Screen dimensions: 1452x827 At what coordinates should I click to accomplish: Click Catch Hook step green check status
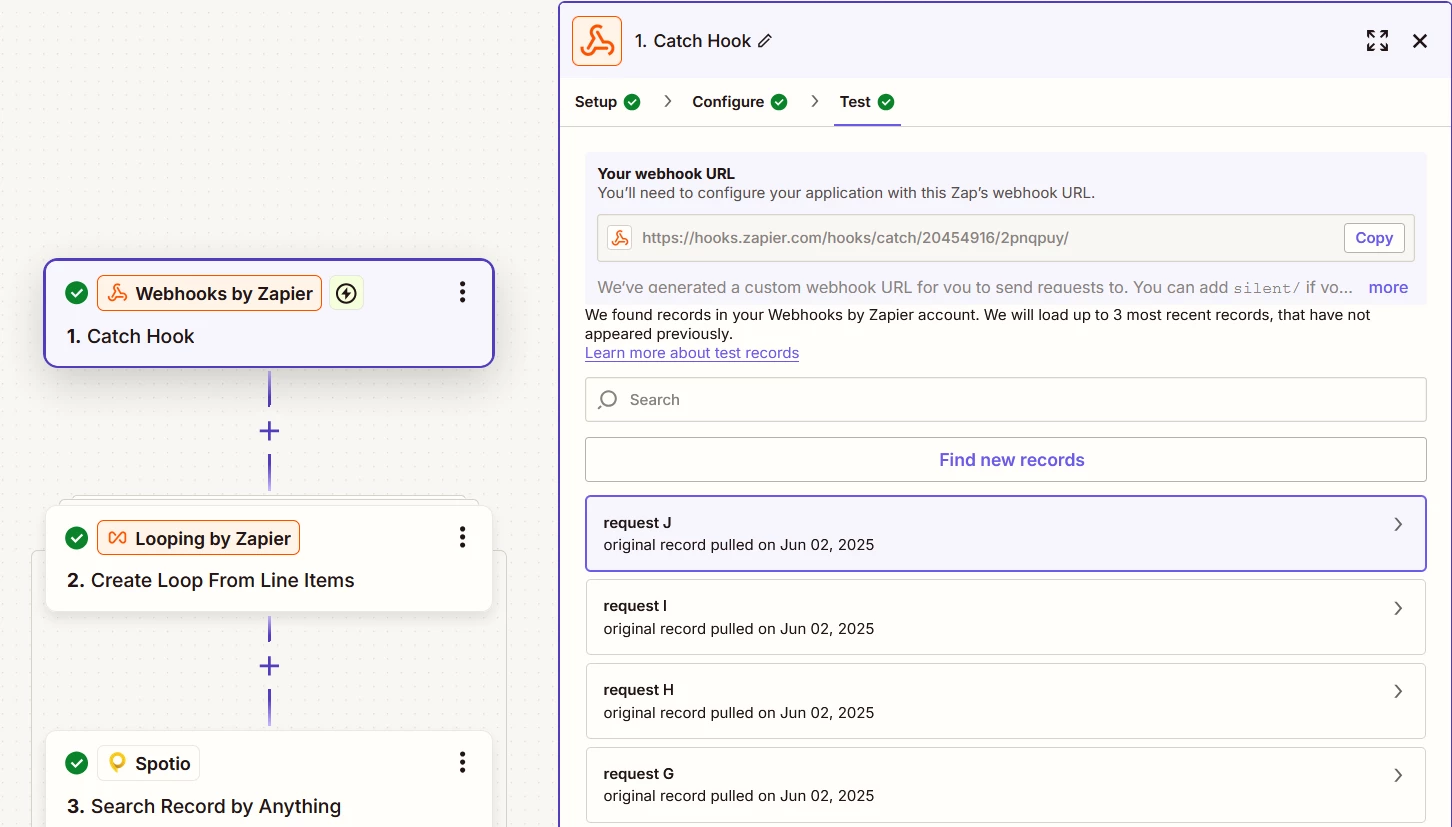click(x=77, y=293)
